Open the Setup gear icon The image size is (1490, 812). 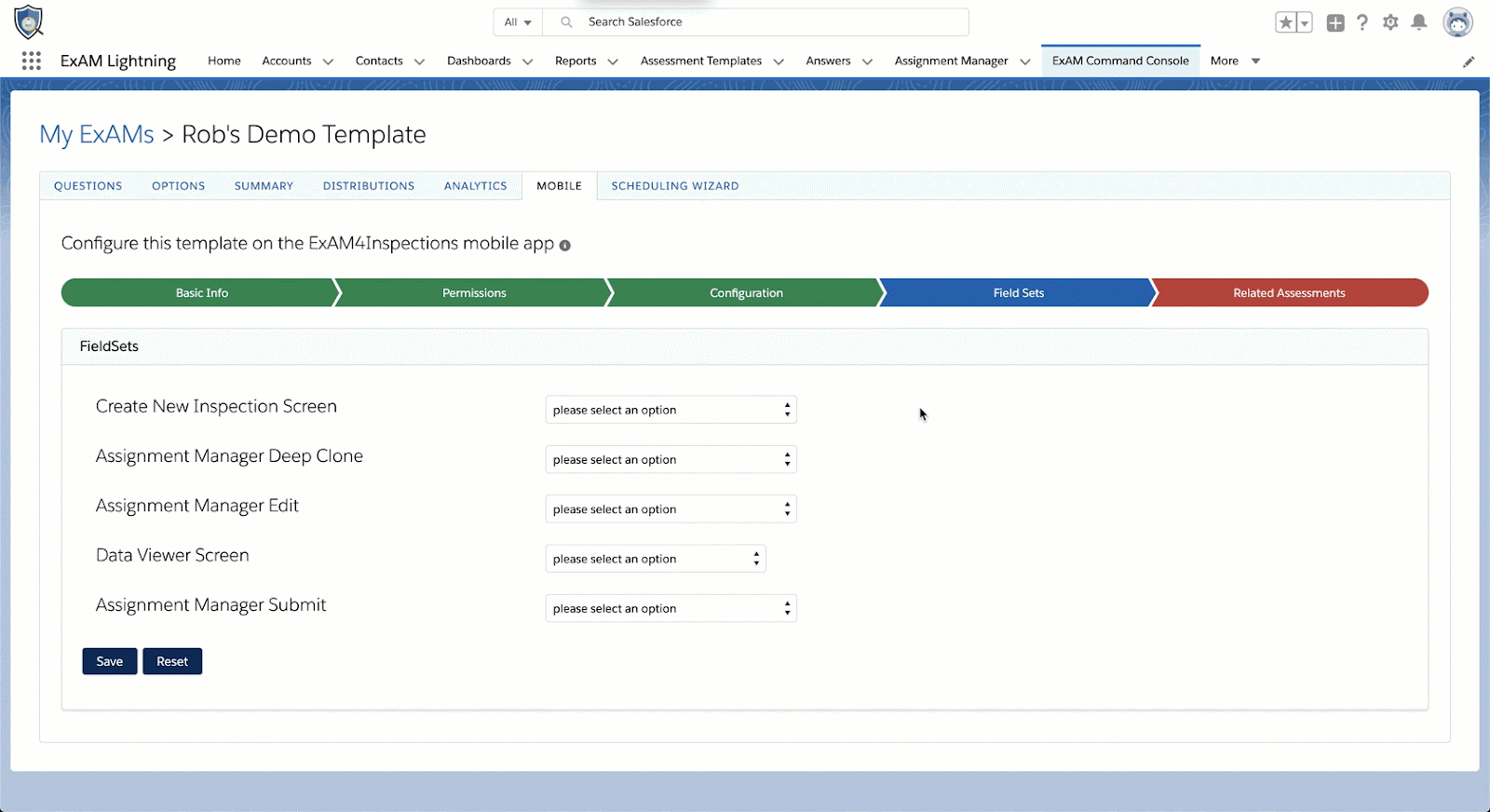coord(1390,22)
